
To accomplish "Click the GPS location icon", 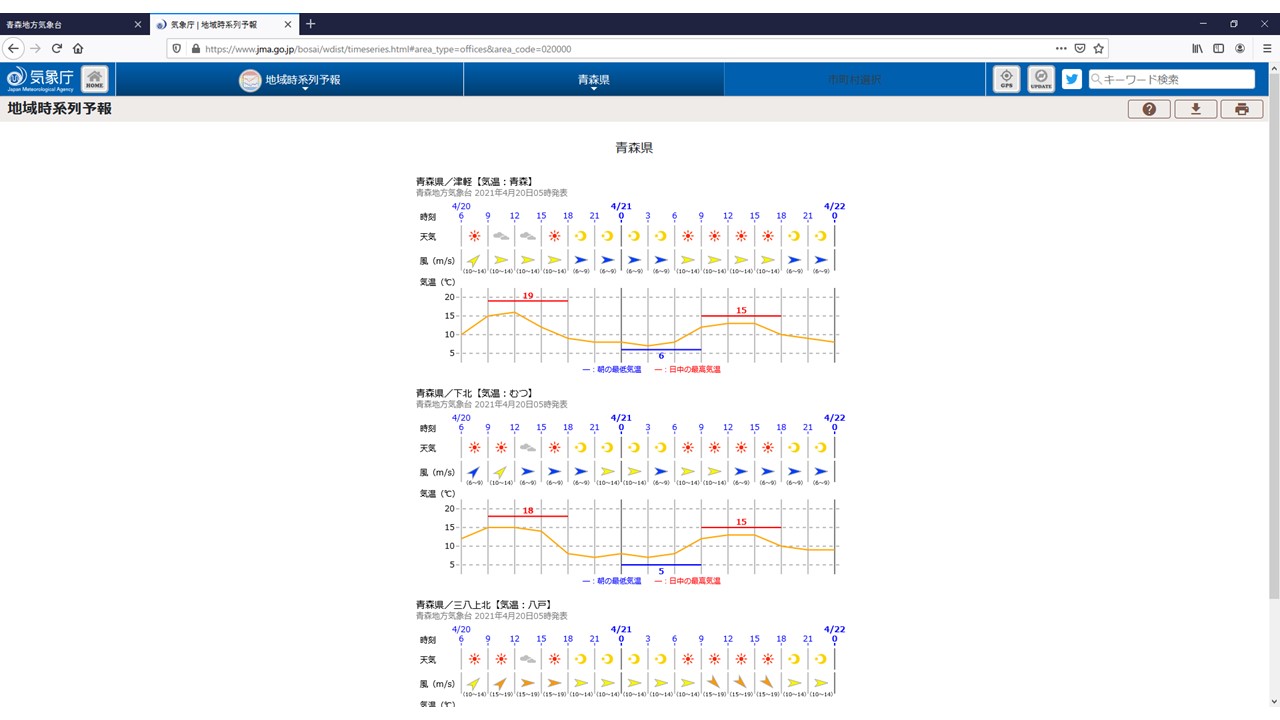I will (x=1006, y=79).
